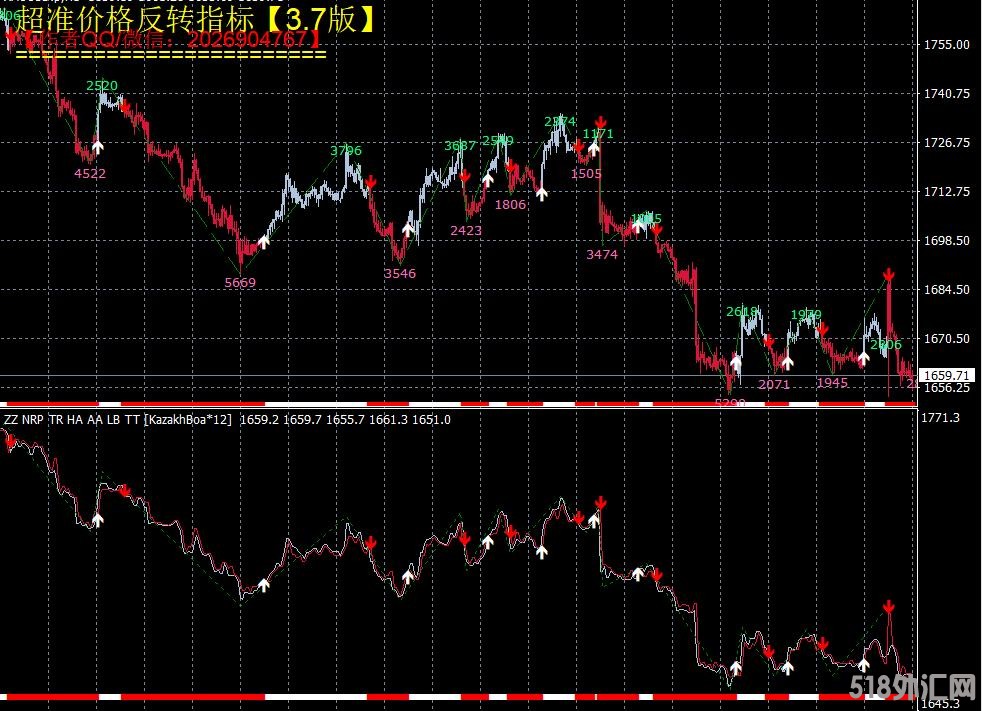Click the red down arrow right of the 3796 peak
This screenshot has width=983, height=711.
(x=370, y=182)
